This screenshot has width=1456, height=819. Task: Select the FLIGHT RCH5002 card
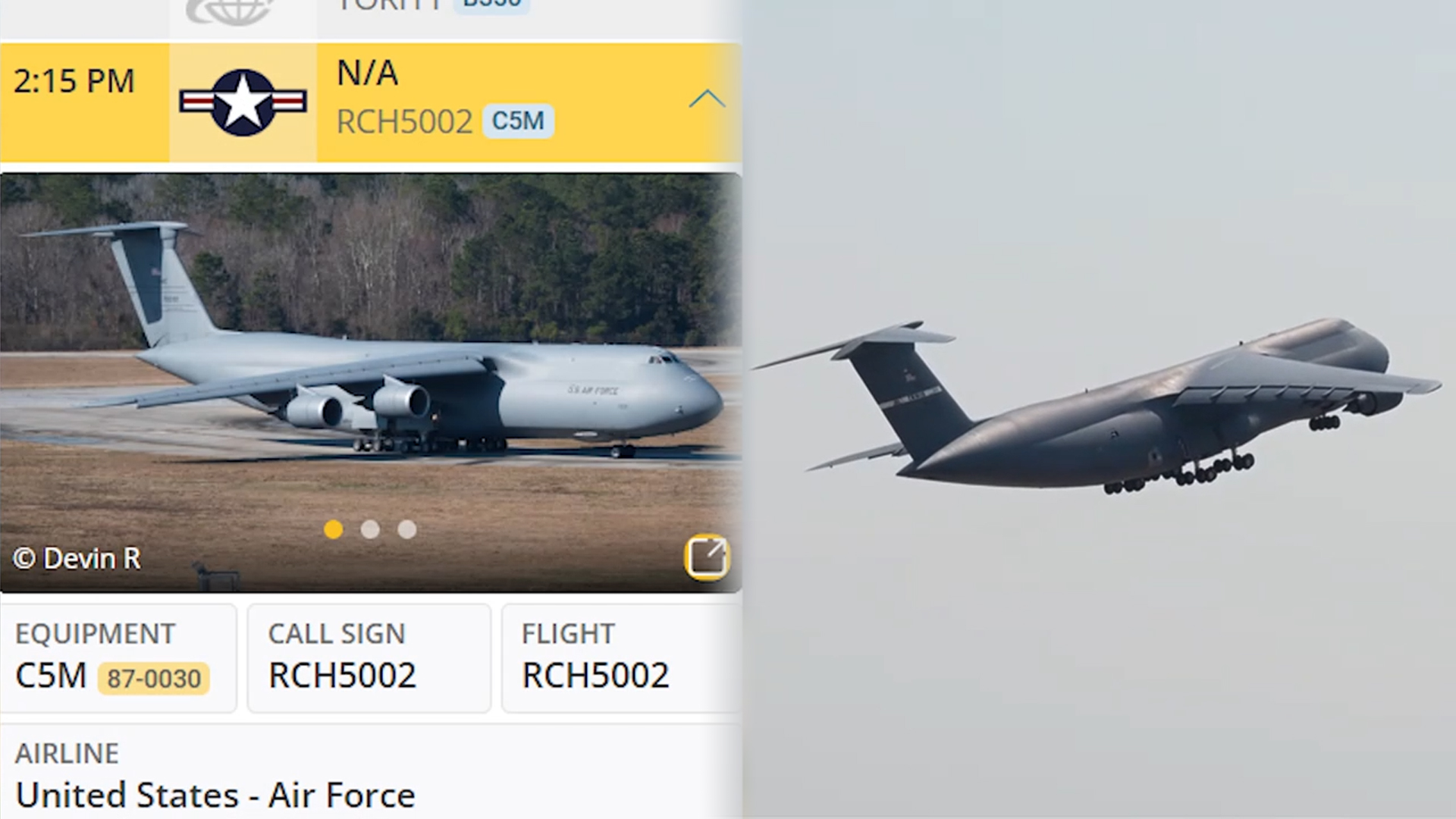tap(620, 657)
